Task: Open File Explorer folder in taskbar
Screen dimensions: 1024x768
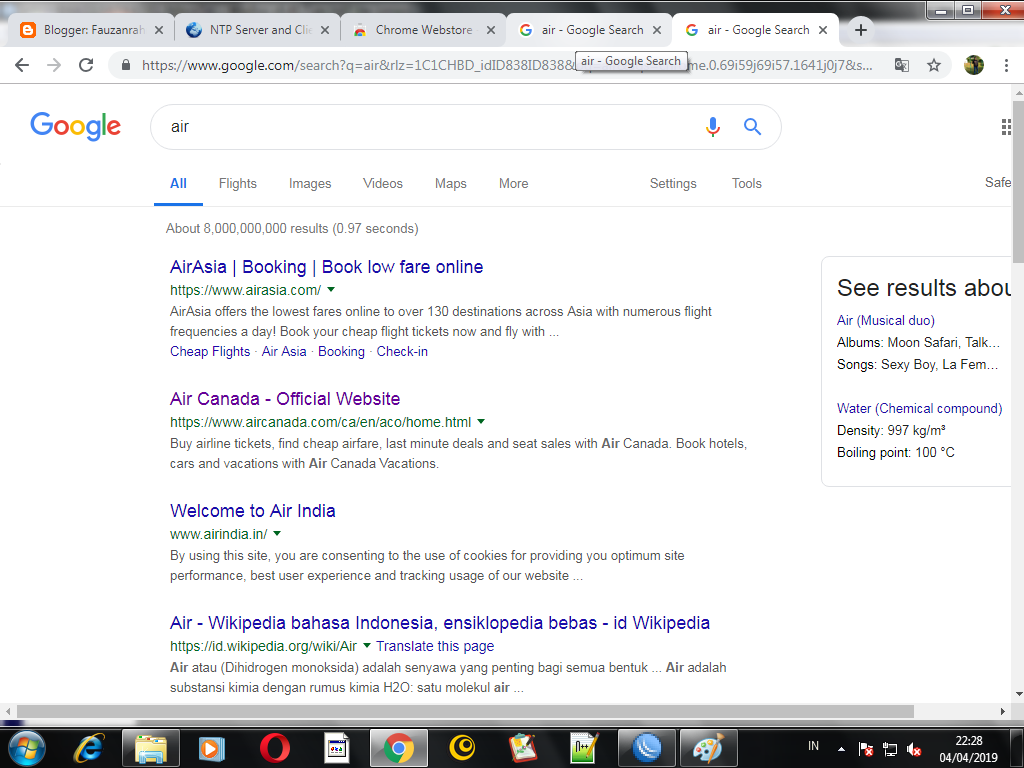Action: pyautogui.click(x=150, y=748)
